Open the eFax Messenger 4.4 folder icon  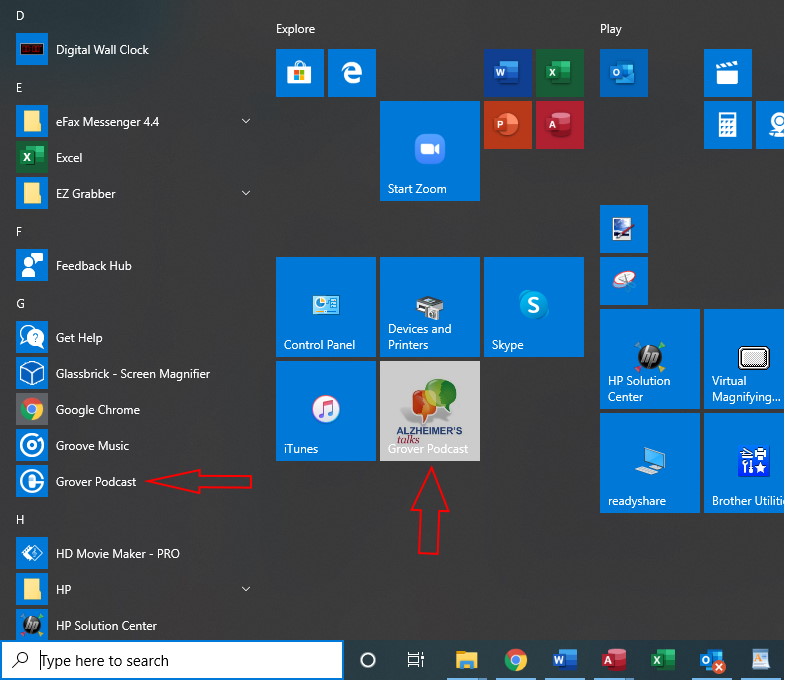(x=32, y=121)
